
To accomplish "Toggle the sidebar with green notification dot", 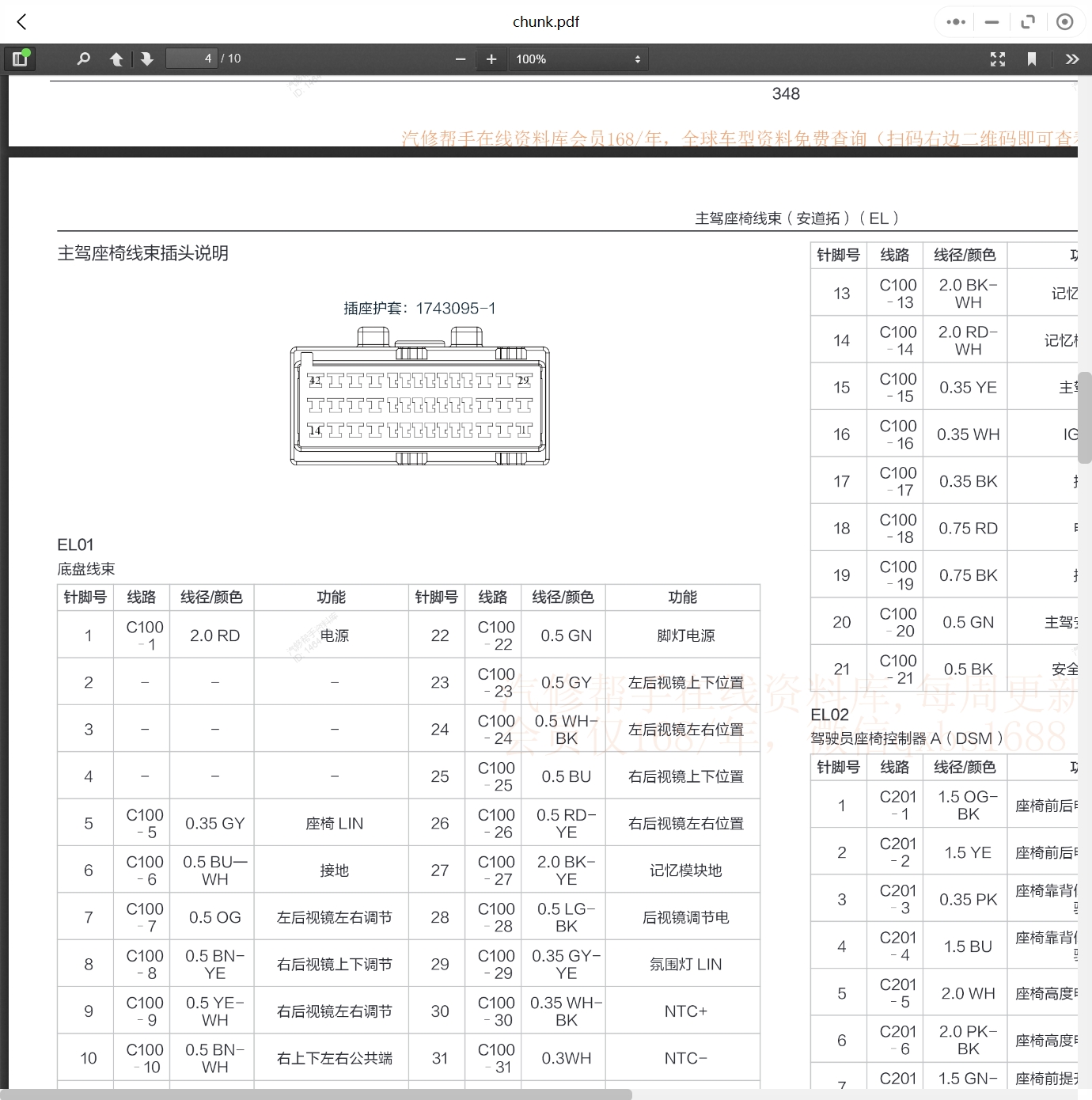I will [x=20, y=59].
